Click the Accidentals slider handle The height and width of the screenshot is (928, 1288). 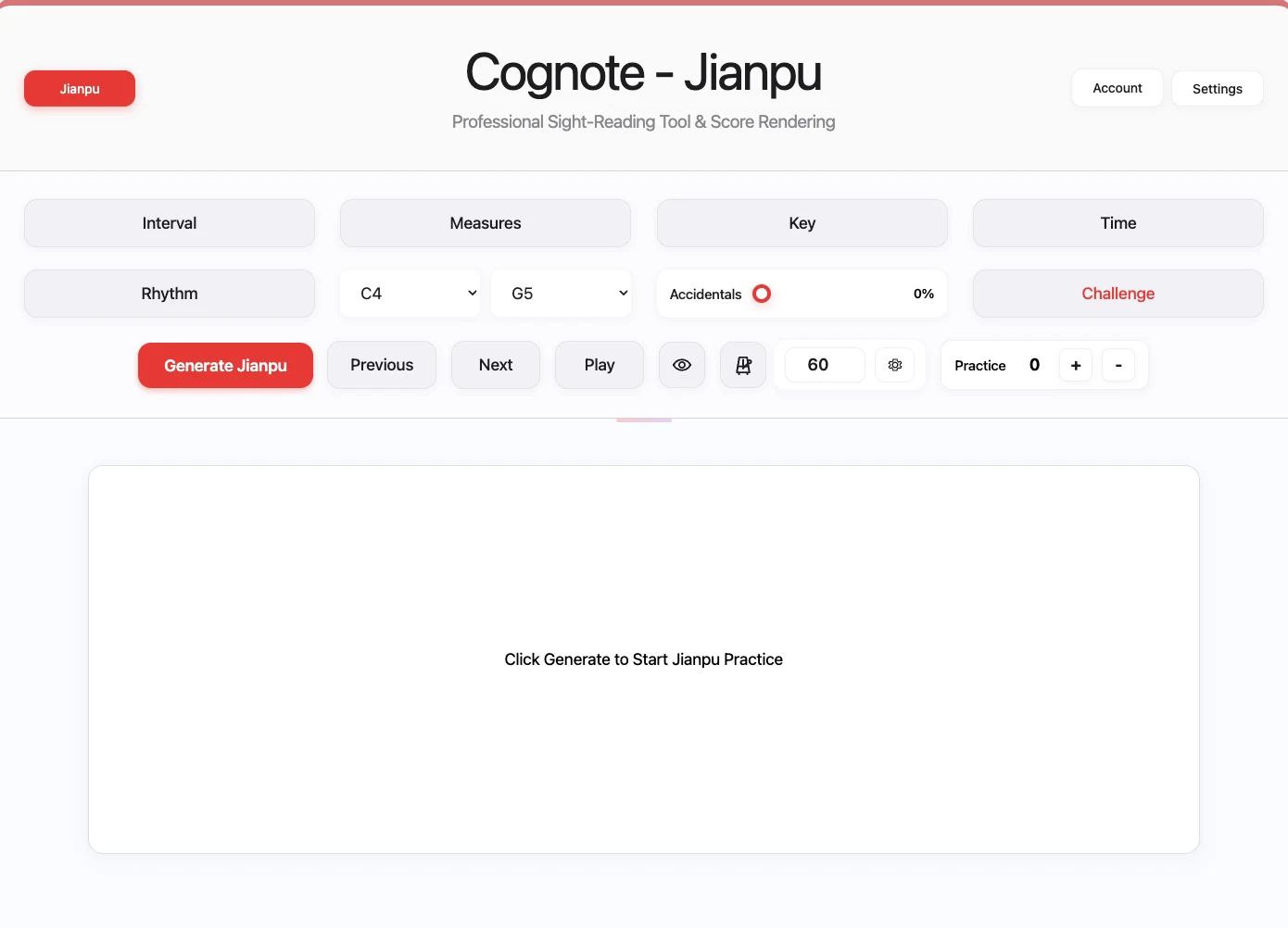point(762,294)
